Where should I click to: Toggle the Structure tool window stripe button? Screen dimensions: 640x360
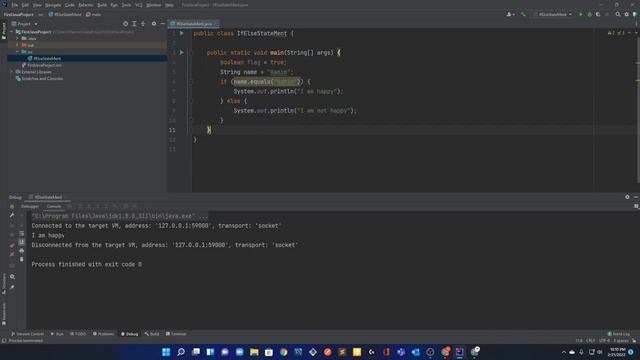coord(4,284)
